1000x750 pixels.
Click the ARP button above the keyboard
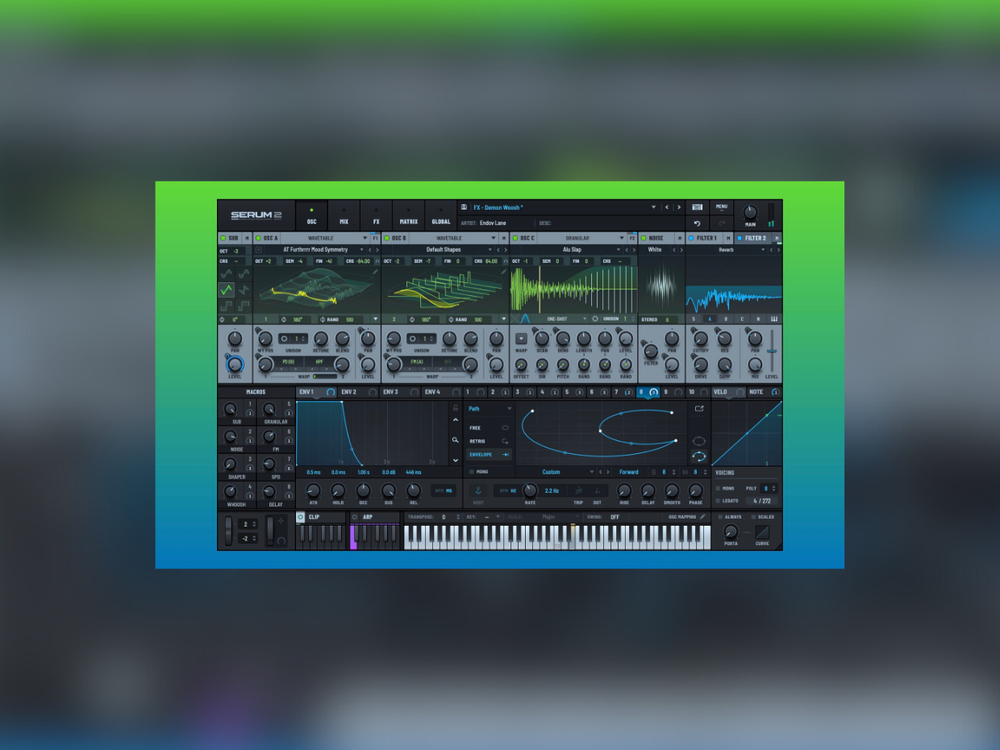(366, 516)
